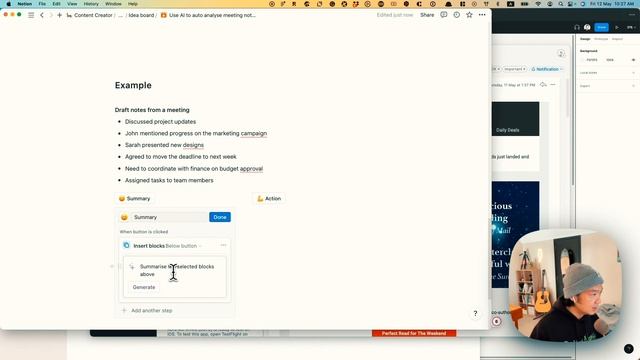Switch to the Figma Prototype tab
Image resolution: width=640 pixels, height=360 pixels.
(601, 39)
